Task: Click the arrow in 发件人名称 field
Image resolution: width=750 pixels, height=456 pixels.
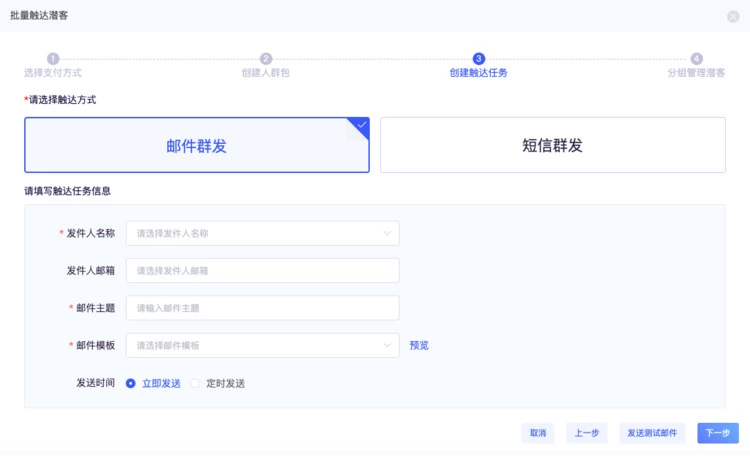Action: [x=387, y=233]
